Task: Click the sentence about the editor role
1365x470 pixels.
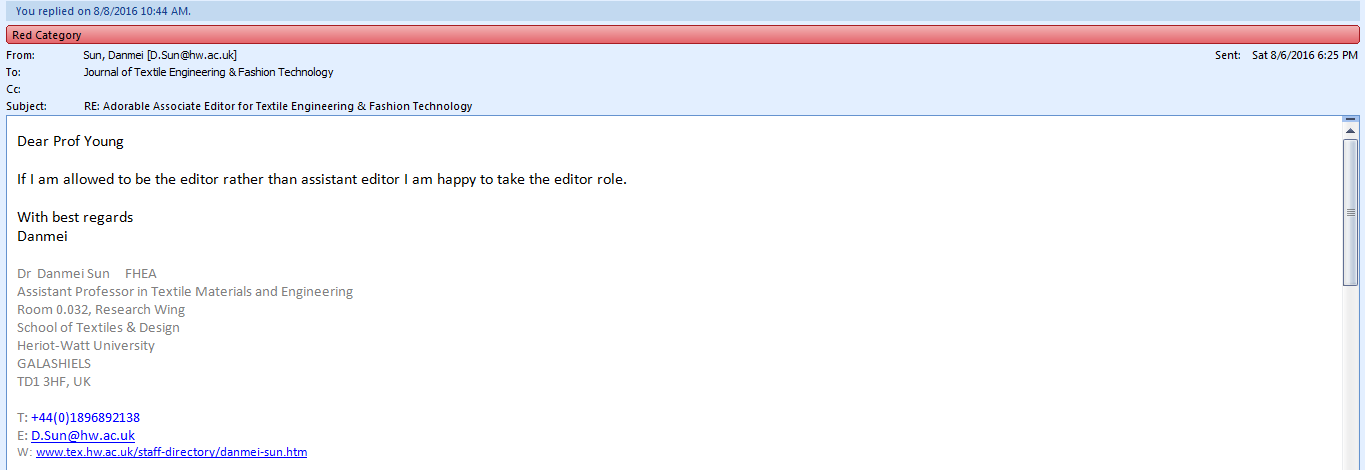Action: click(321, 180)
